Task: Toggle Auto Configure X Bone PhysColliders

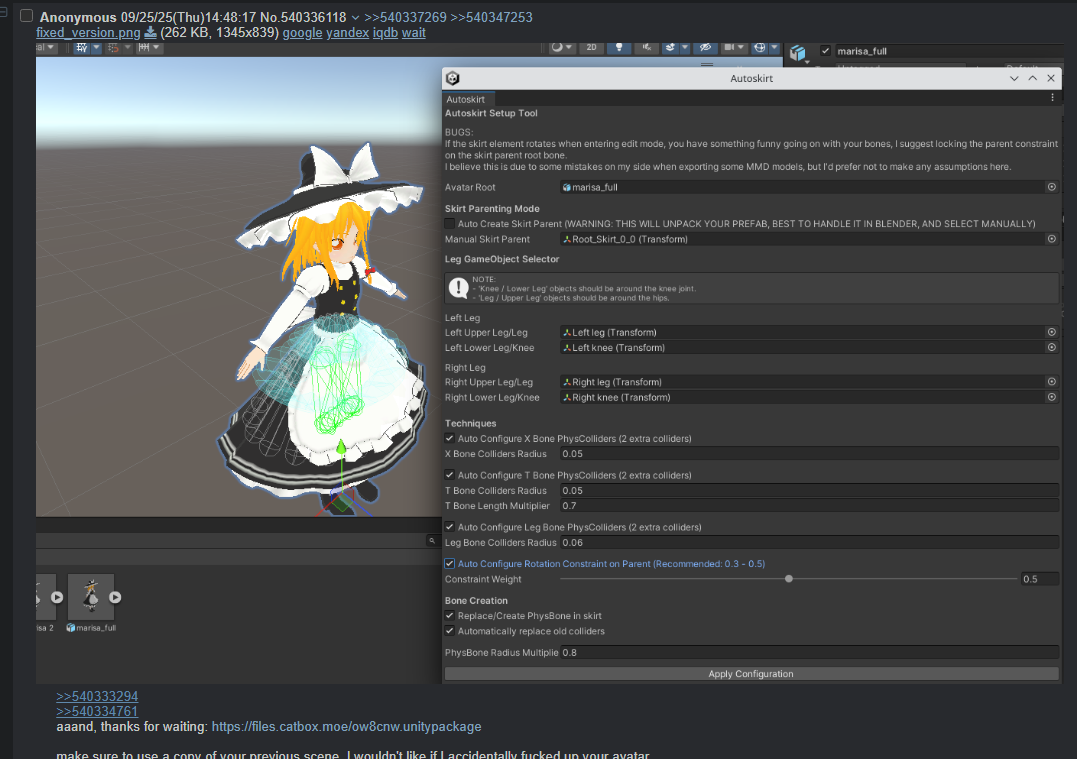Action: (450, 438)
